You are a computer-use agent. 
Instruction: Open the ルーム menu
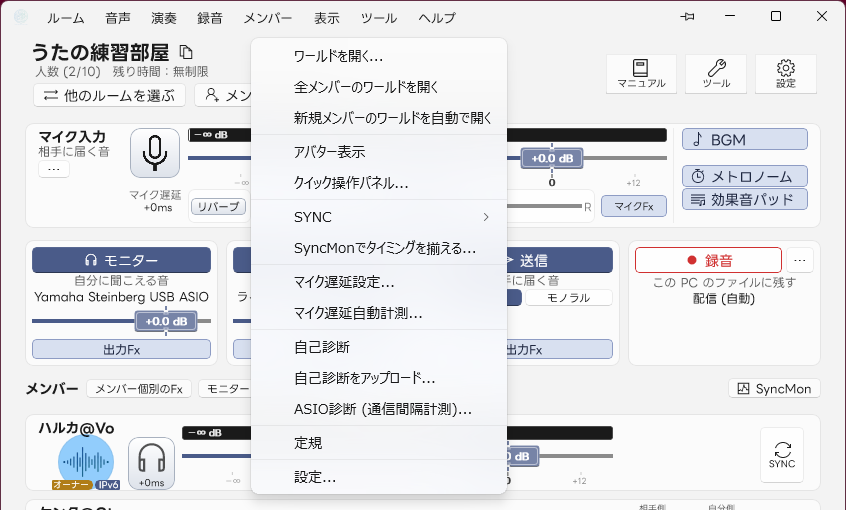[65, 18]
